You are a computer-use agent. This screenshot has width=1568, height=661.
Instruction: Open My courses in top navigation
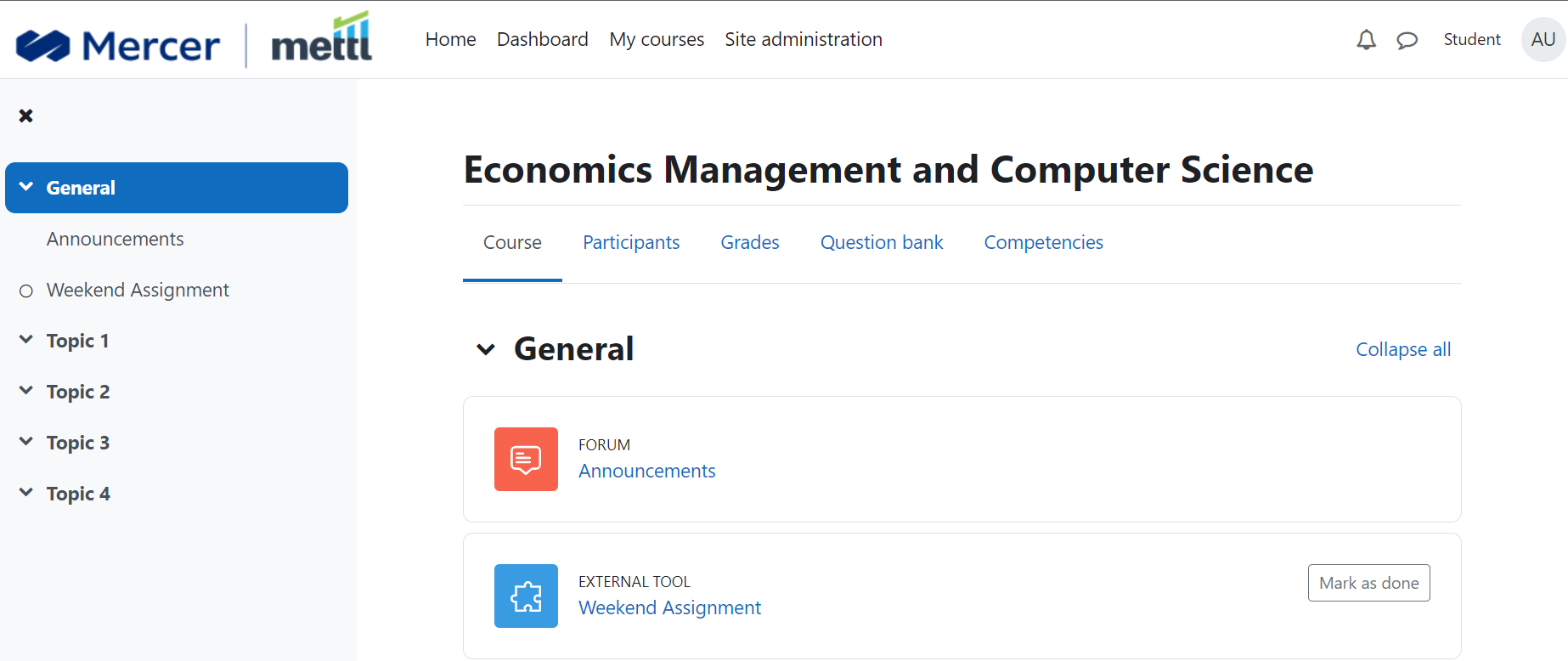coord(657,39)
